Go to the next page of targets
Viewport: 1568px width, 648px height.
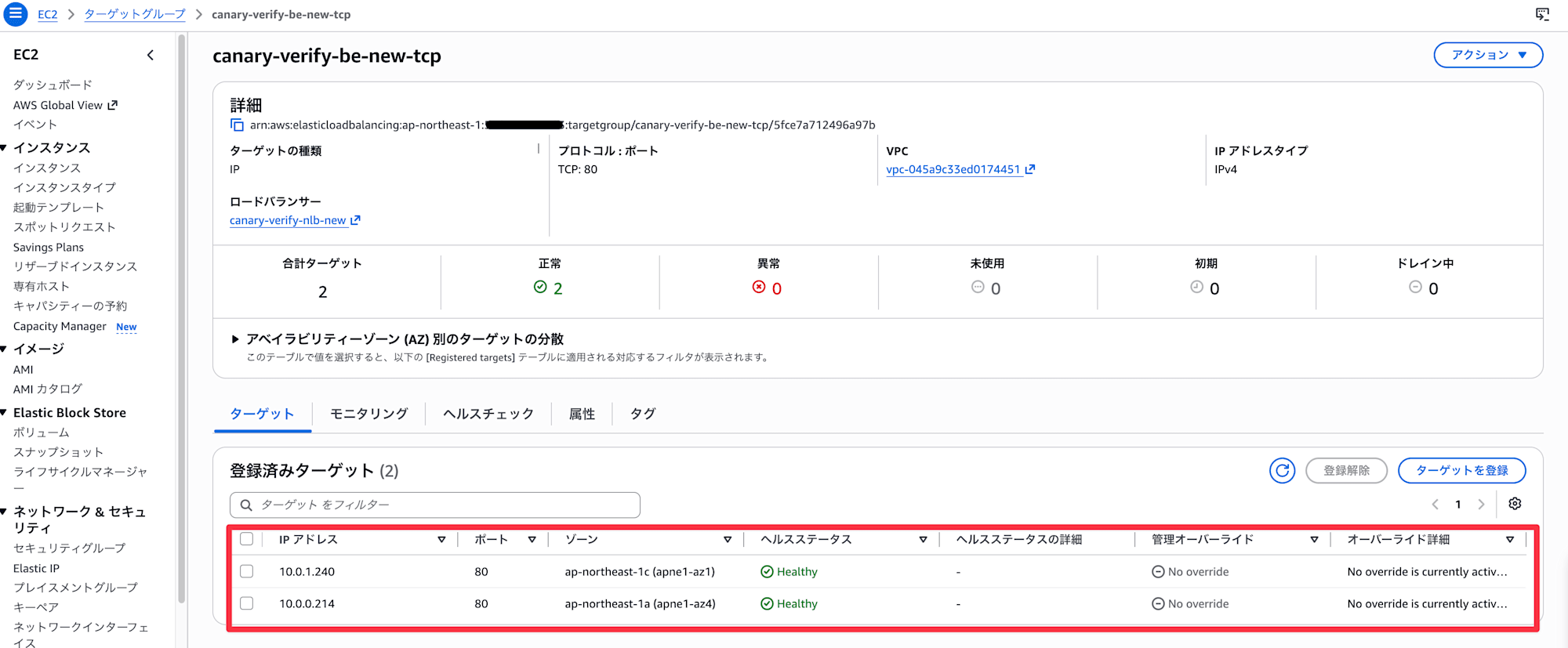(x=1481, y=505)
